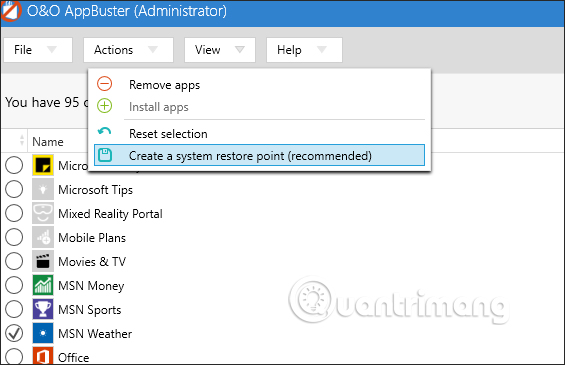Select the first app row's checkbox
The width and height of the screenshot is (565, 365).
(x=14, y=165)
